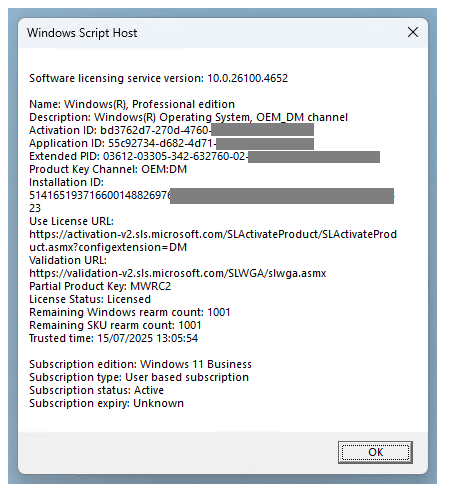Click the Description OEM_DM channel line
Image resolution: width=449 pixels, height=495 pixels.
point(189,117)
